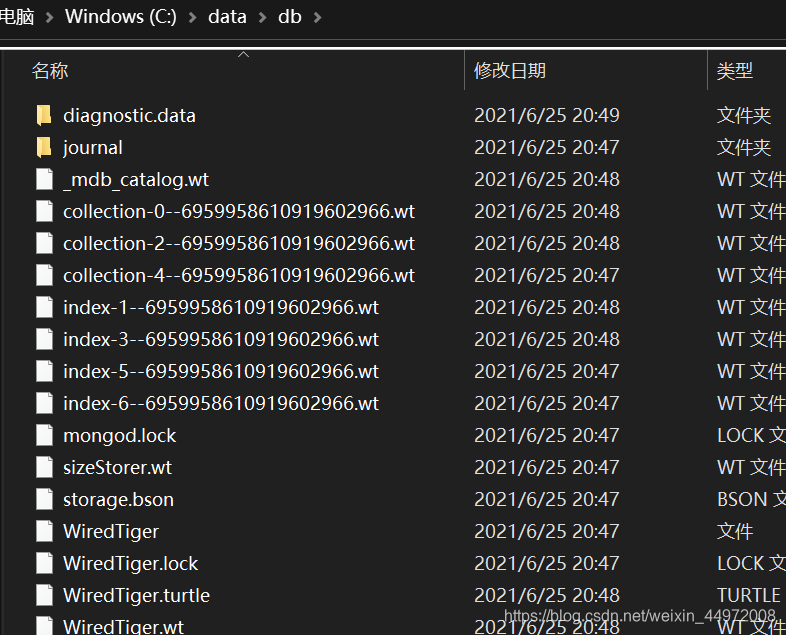Select the collection-4 file icon
This screenshot has width=786, height=635.
tap(44, 275)
